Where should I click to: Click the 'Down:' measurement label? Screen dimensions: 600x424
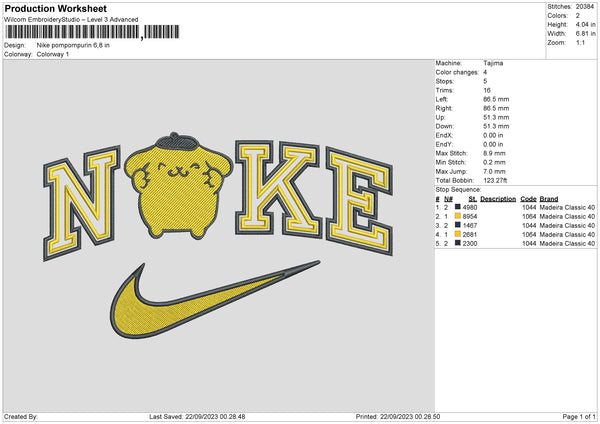pos(444,126)
